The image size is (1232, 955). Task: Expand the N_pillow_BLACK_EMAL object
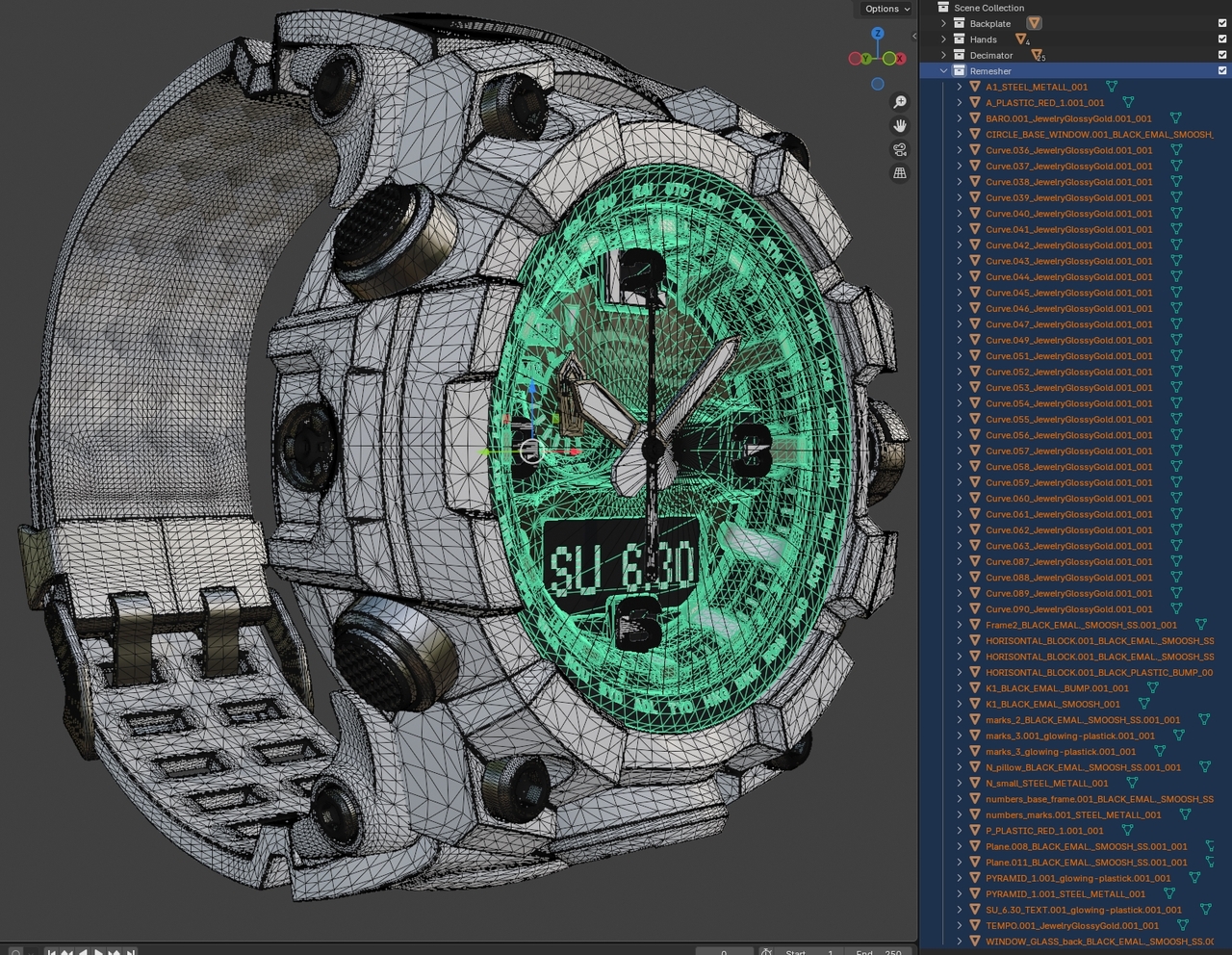click(x=960, y=767)
